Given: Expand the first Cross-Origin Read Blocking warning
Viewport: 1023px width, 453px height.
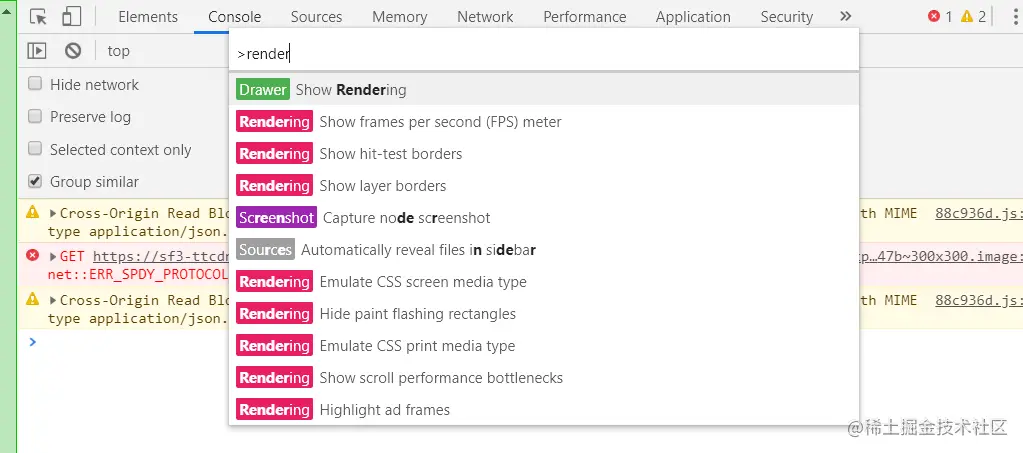Looking at the screenshot, I should tap(53, 213).
